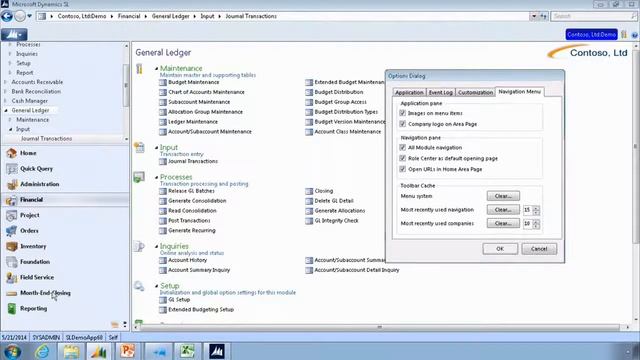
Task: Click the Back navigation arrow
Action: 7,16
